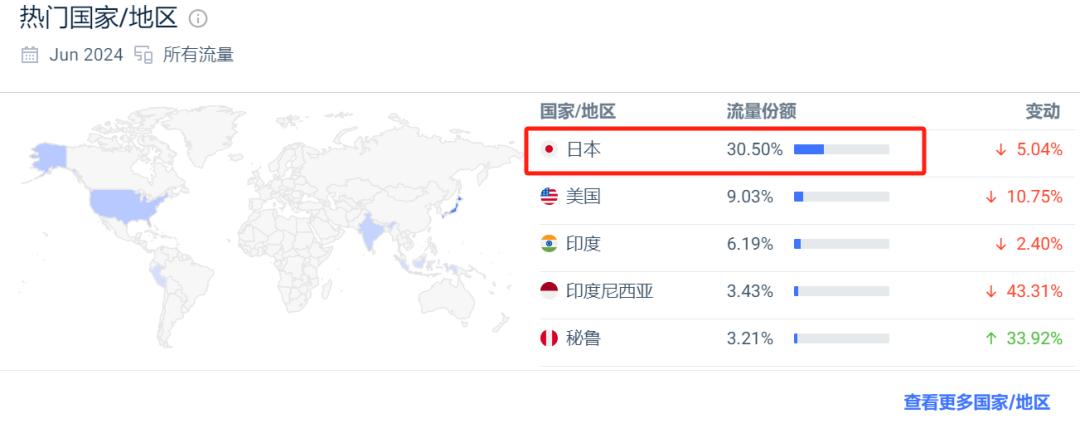This screenshot has height=433, width=1080.
Task: Select the 印度尼西亚 country name
Action: pos(610,291)
